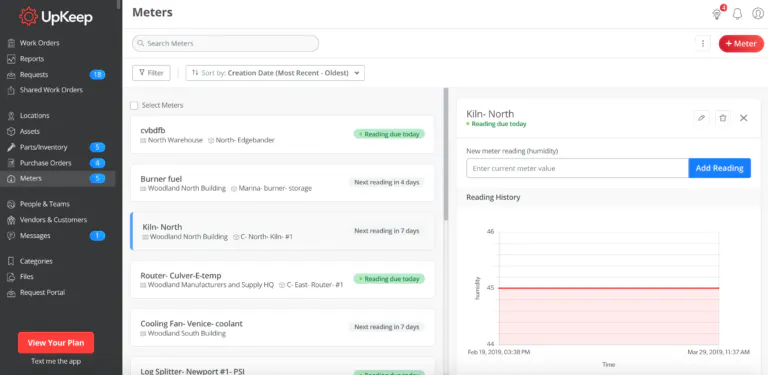Select the Log Splitter- Newport #1- PSI meter
Screen dimensions: 768x375
[282, 367]
